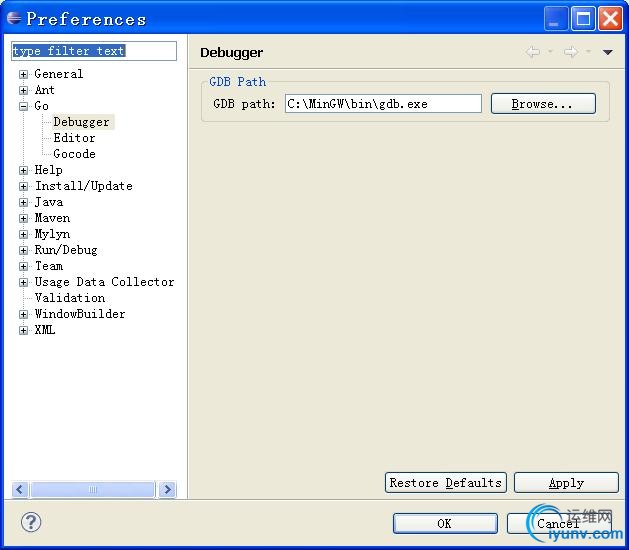Image resolution: width=629 pixels, height=550 pixels.
Task: Select the WindowBuilder category label
Action: [x=80, y=314]
